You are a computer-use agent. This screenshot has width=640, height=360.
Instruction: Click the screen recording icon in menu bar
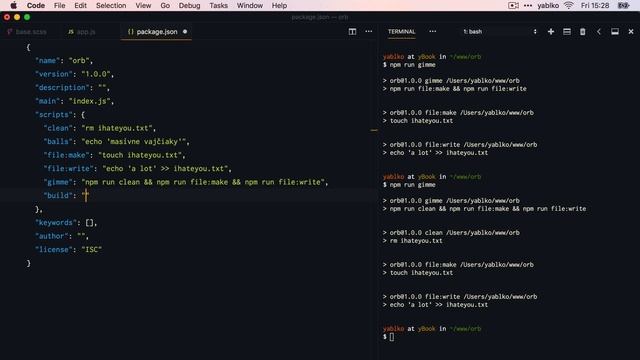click(x=513, y=5)
